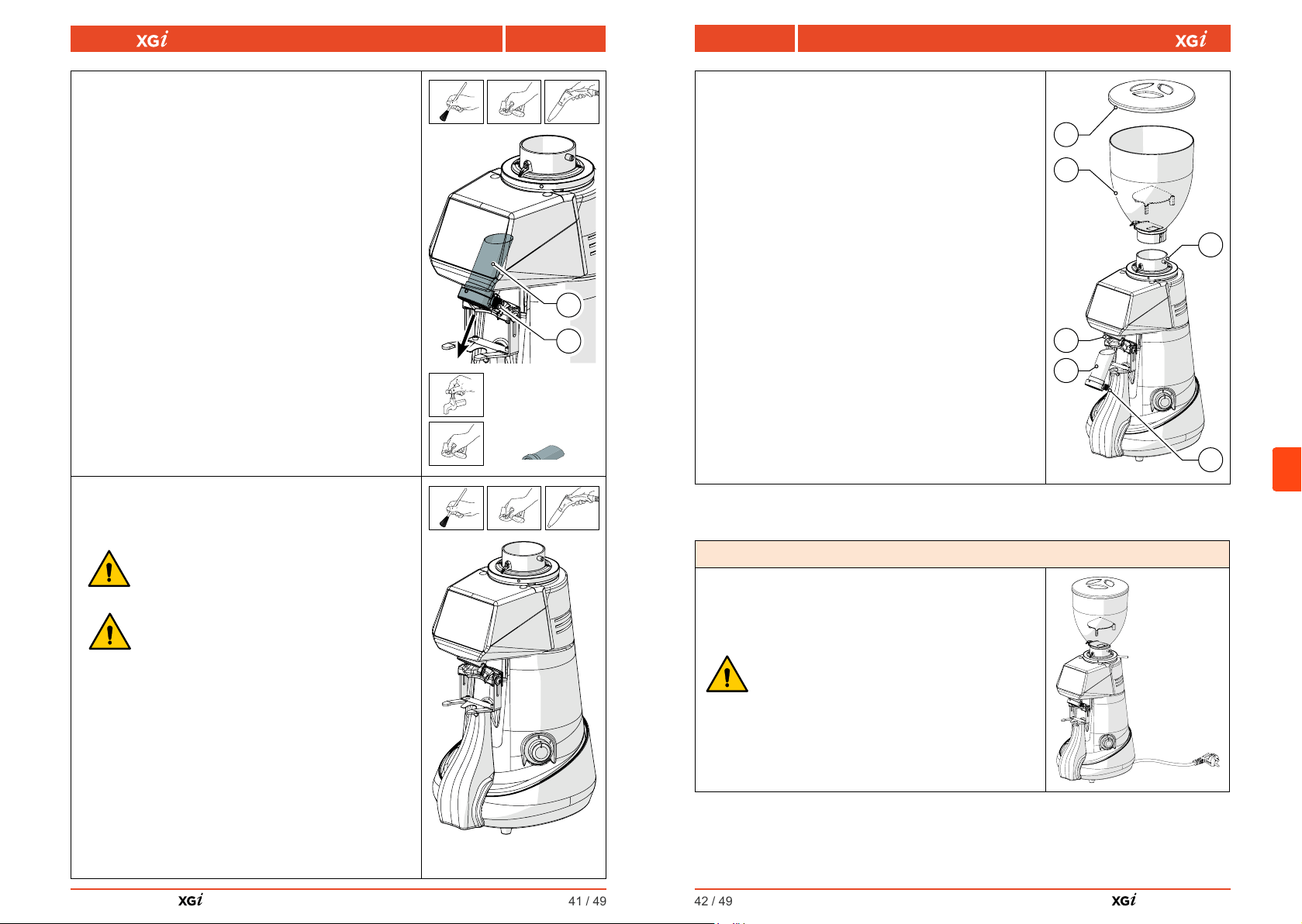Click the vacuum cleaner icon in lower section of page 41
This screenshot has width=1302, height=924.
572,508
